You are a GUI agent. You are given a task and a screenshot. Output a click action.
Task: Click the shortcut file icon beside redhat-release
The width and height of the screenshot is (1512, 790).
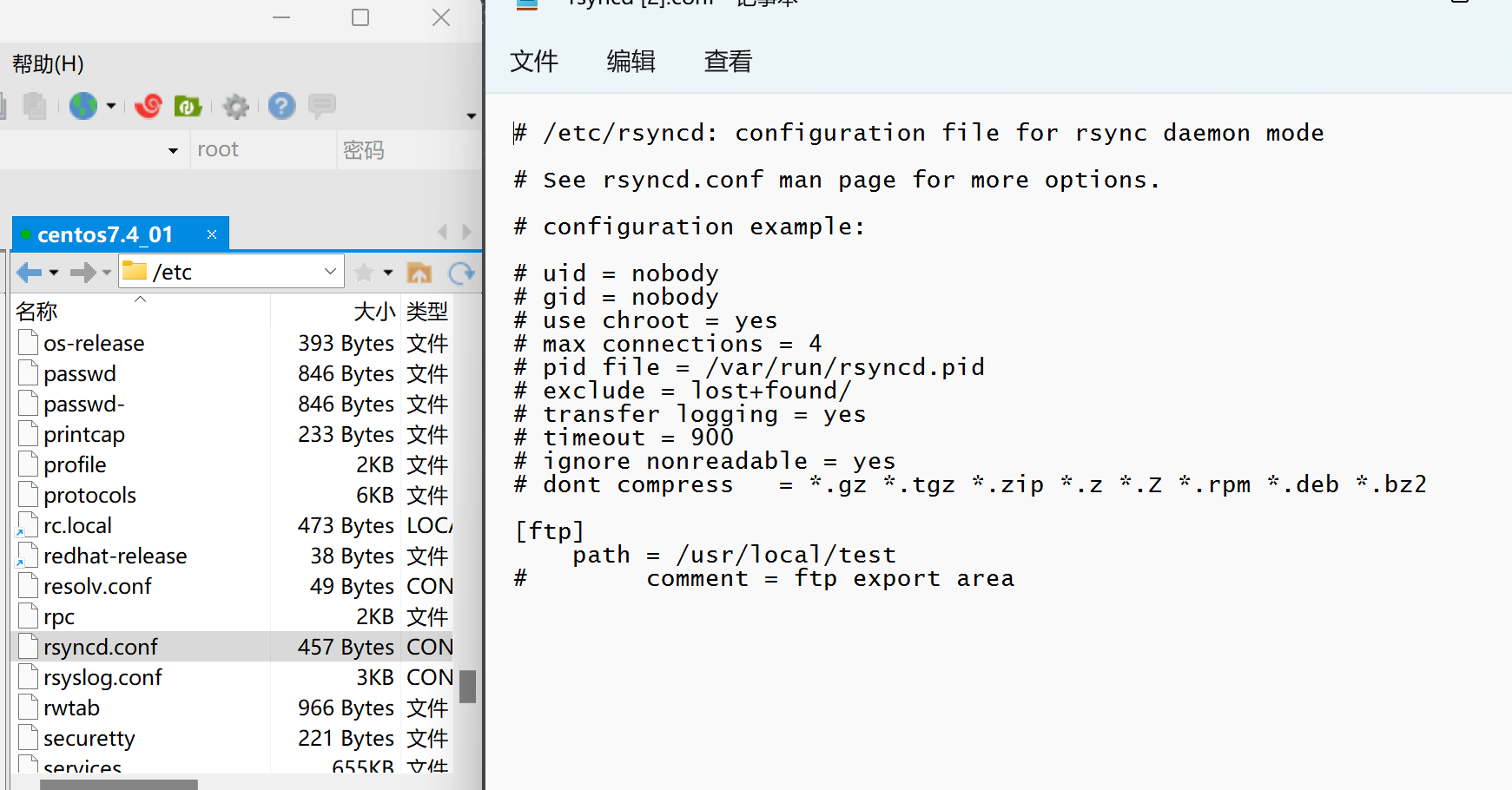(28, 556)
